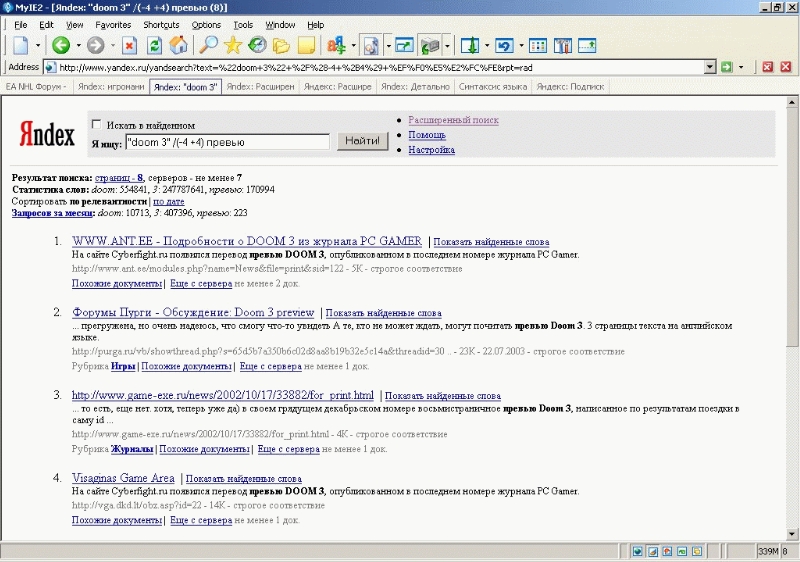Switch to the 'Синтаксис языка' tab

coord(493,87)
